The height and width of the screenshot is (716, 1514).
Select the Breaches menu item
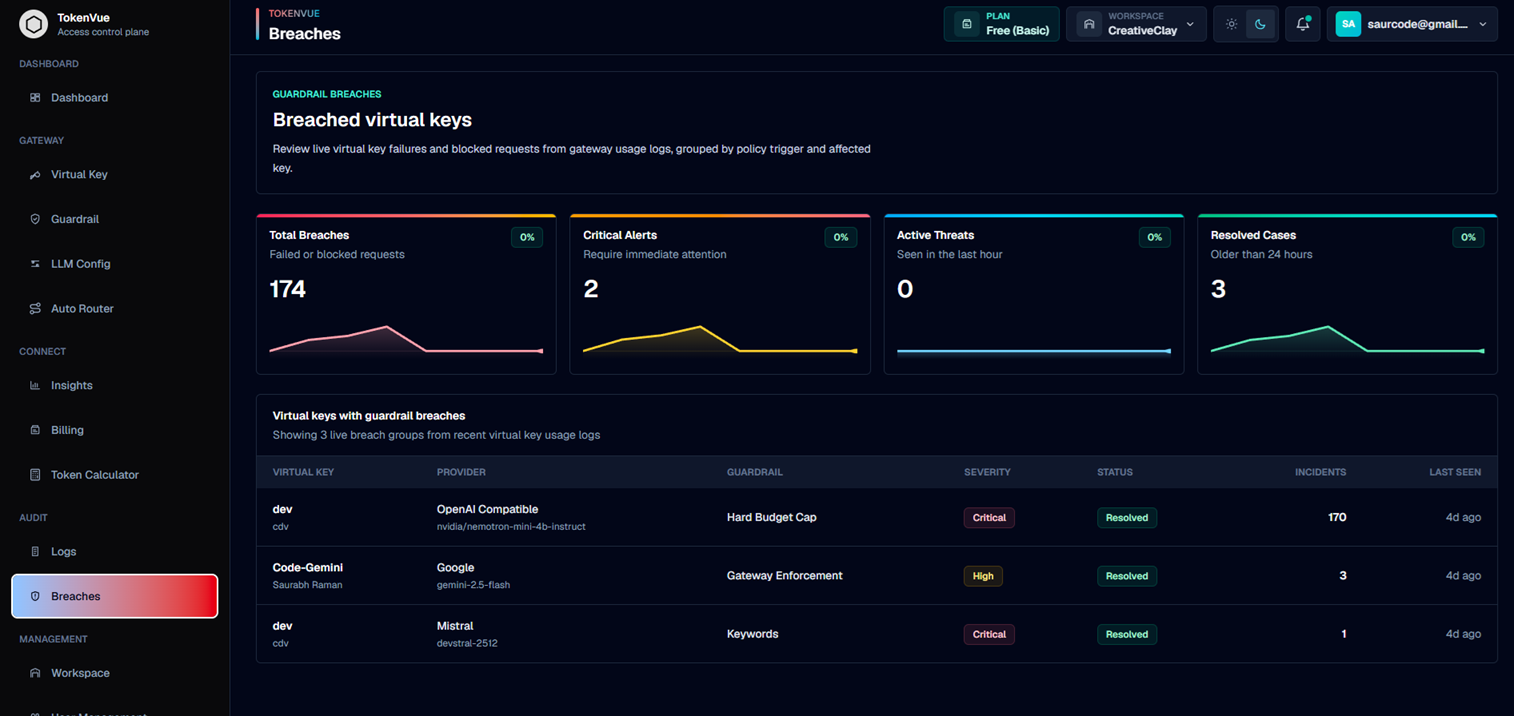114,596
